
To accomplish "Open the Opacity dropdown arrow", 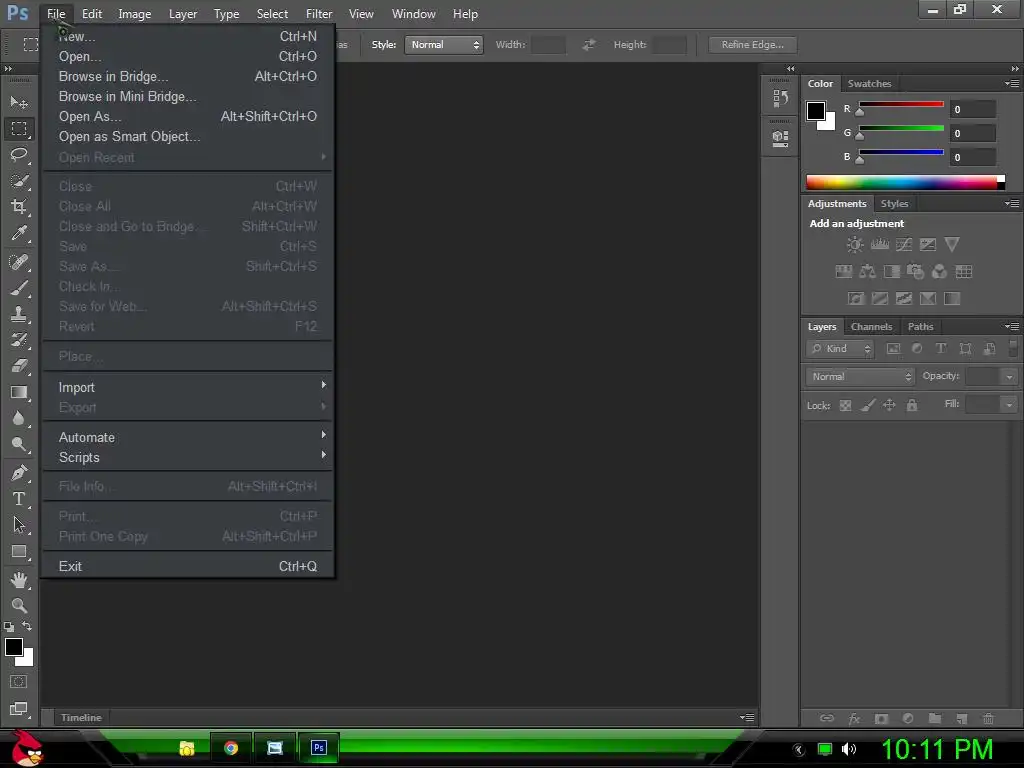I will 1009,377.
